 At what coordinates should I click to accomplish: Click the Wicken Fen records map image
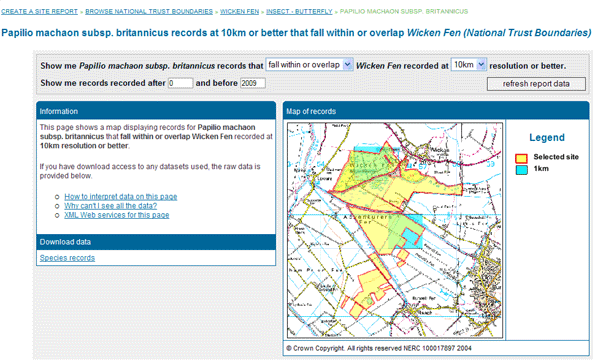point(395,230)
